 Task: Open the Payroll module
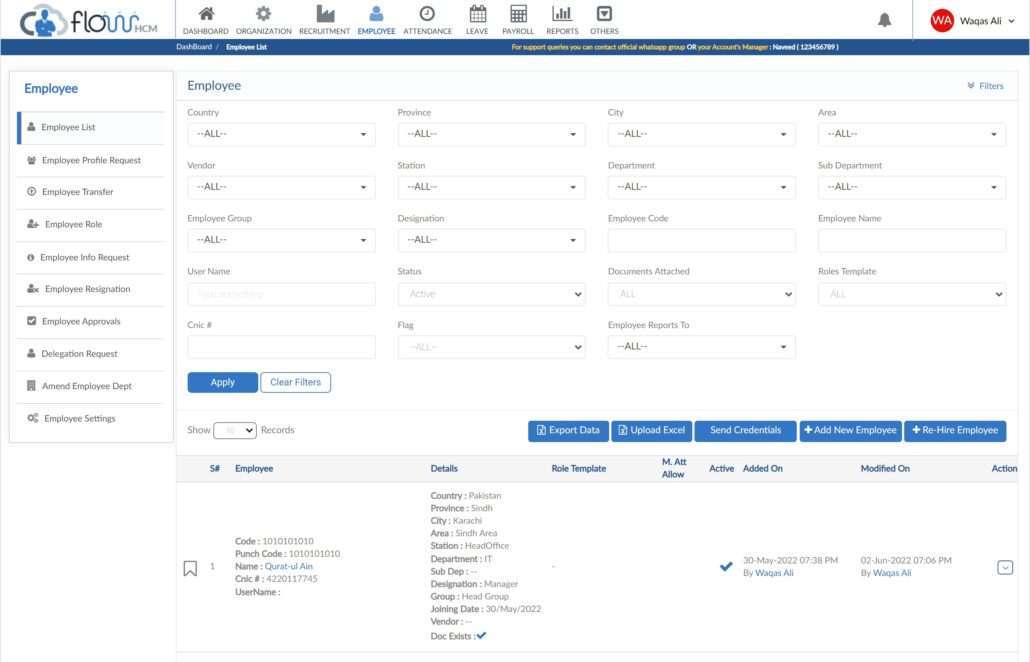pos(517,18)
